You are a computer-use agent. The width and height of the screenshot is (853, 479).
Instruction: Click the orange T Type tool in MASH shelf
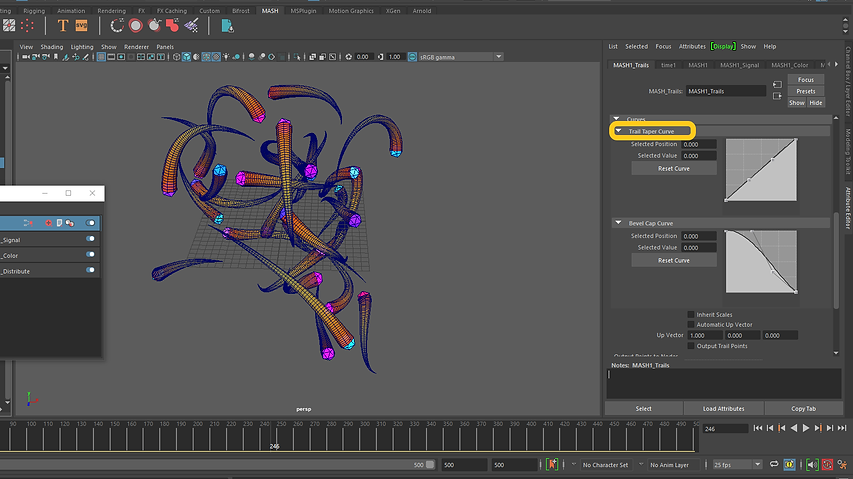point(63,26)
